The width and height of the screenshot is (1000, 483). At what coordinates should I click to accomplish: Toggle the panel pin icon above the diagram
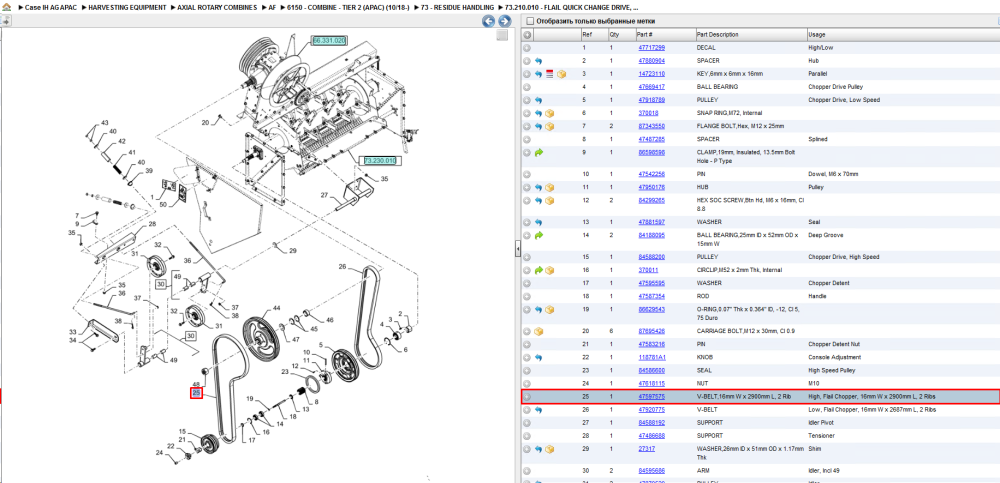click(x=5, y=21)
